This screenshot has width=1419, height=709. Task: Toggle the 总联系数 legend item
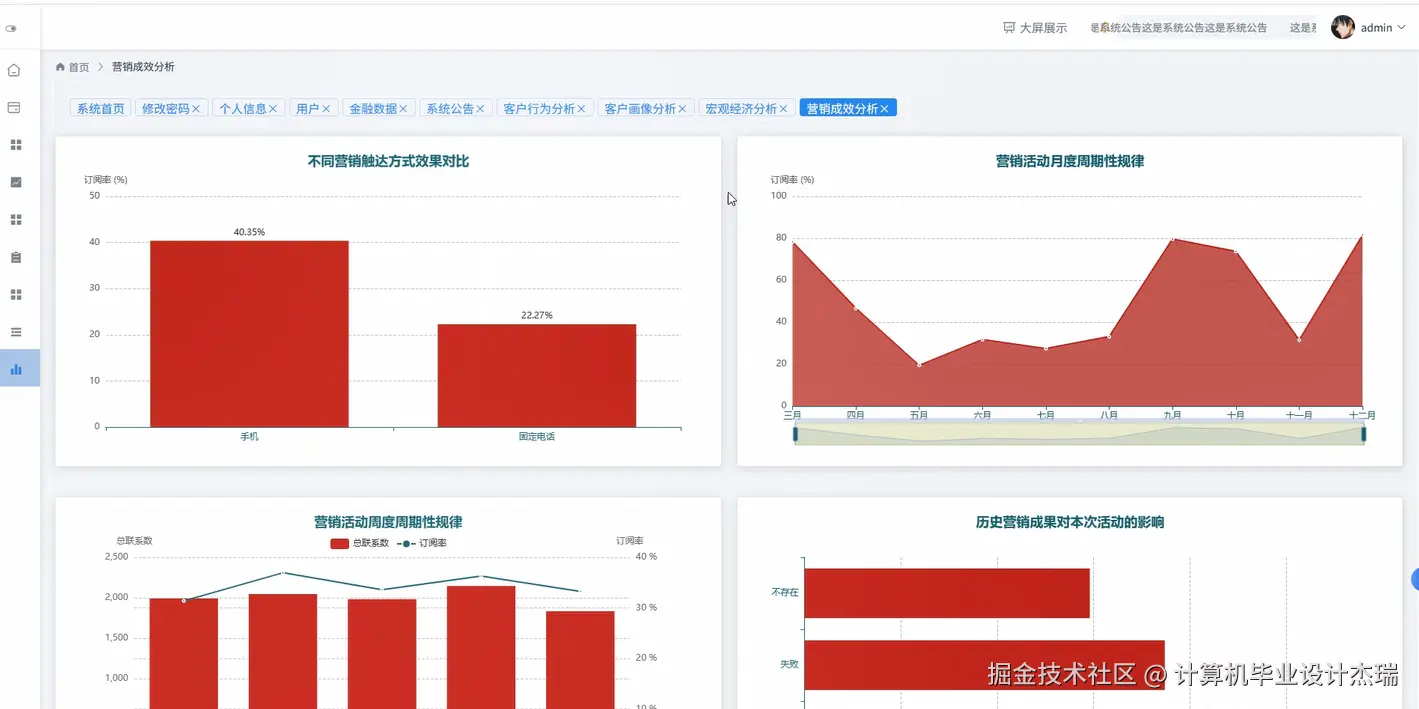359,543
